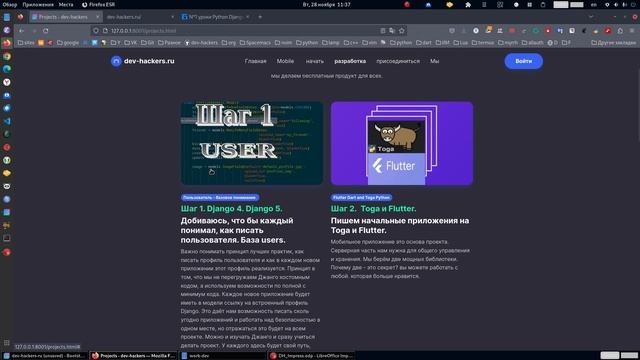
Task: Click the Пользователь badge under Шаг 1
Action: coord(220,198)
